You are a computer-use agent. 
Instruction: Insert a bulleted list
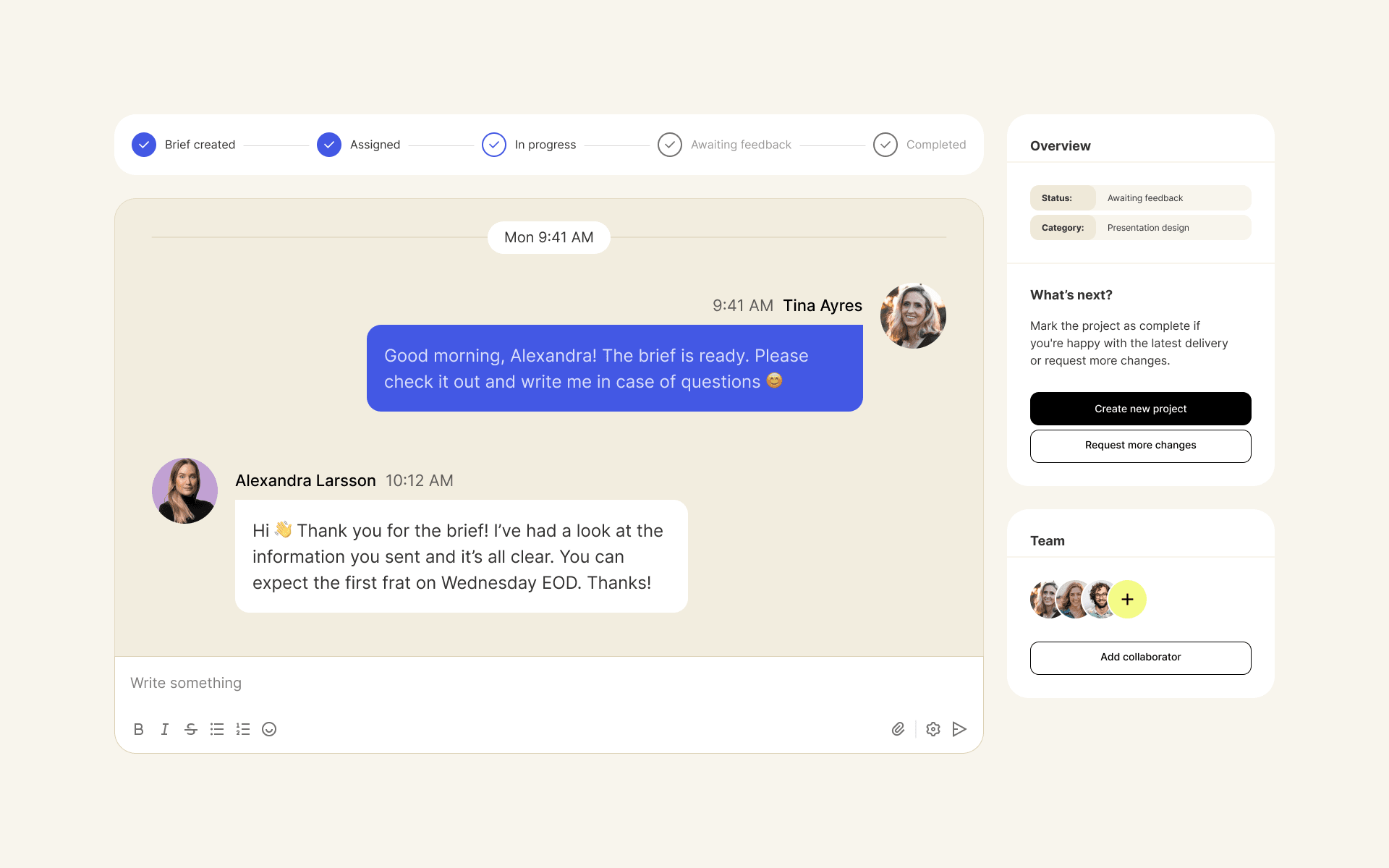pos(217,729)
